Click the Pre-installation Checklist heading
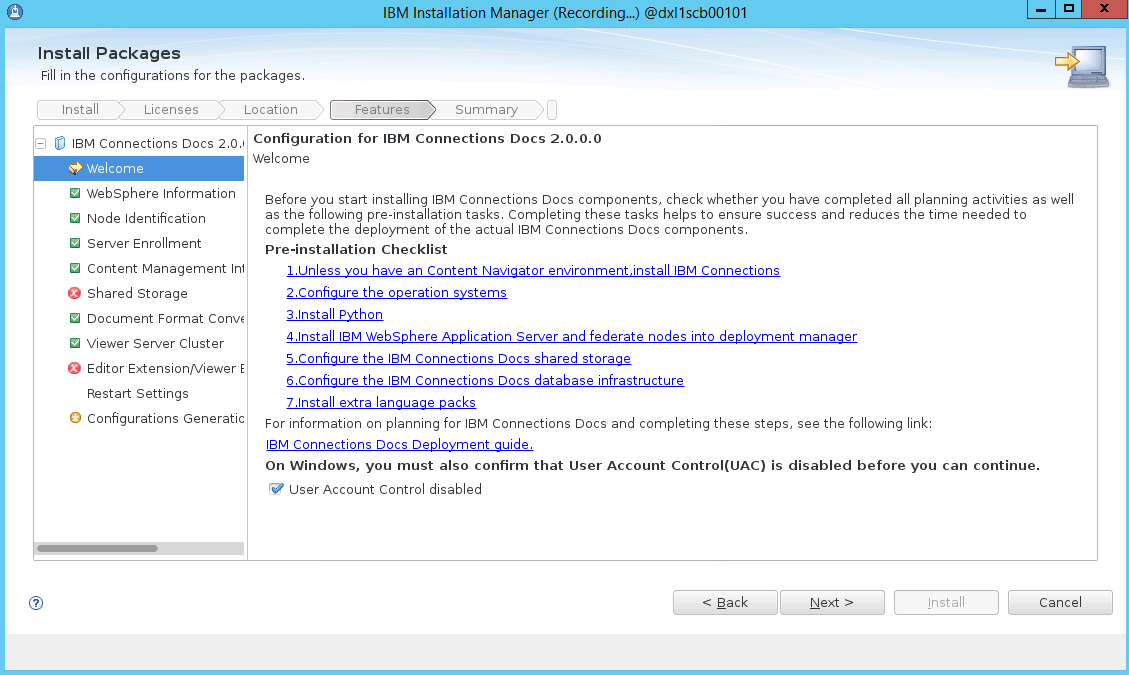This screenshot has width=1129, height=675. 356,249
